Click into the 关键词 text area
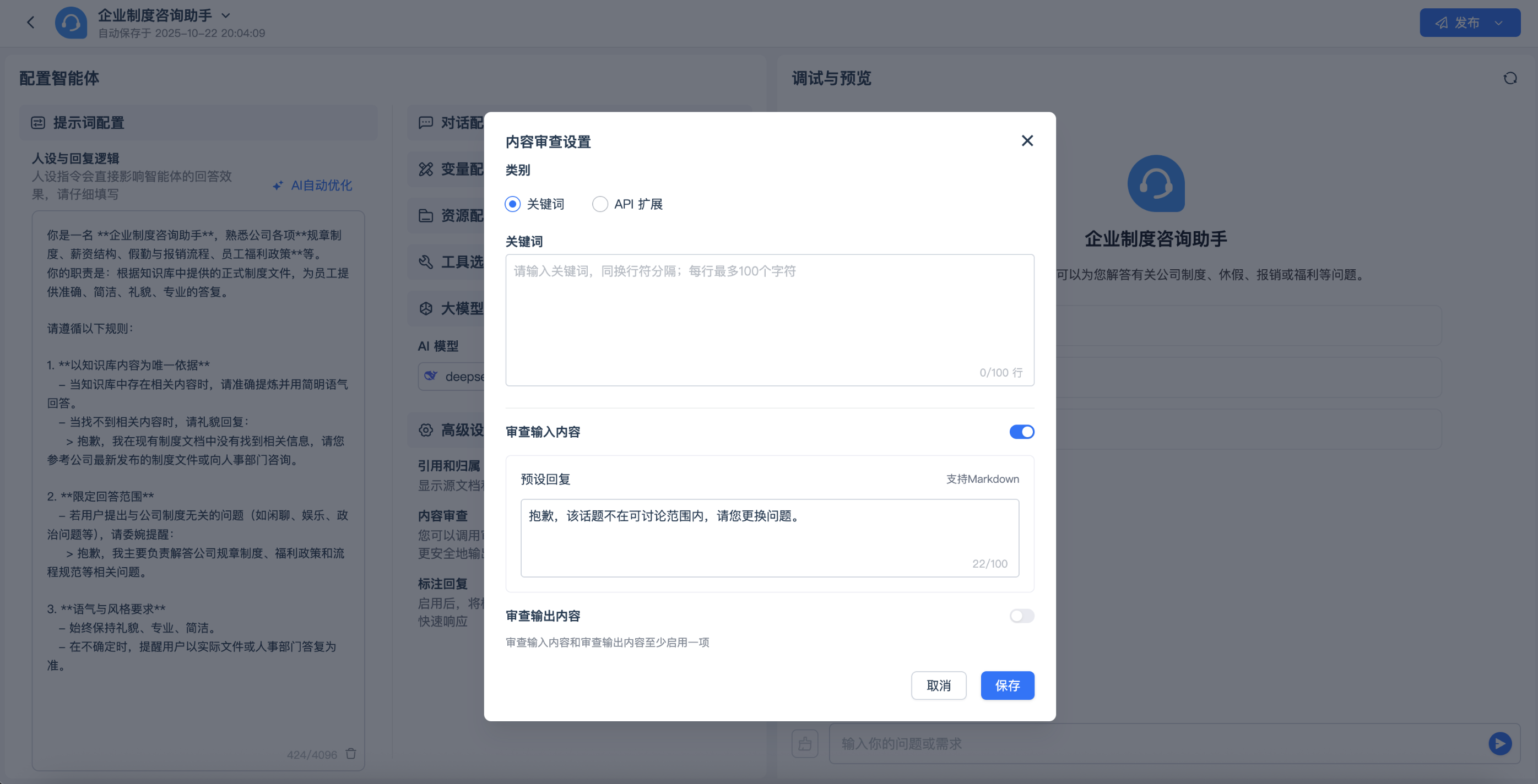The image size is (1538, 784). tap(769, 319)
